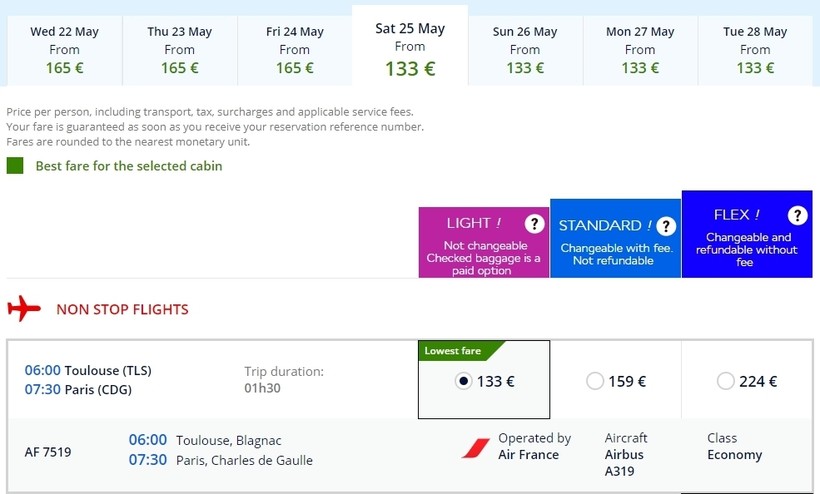Click the red airplane non stop icon

tap(22, 309)
